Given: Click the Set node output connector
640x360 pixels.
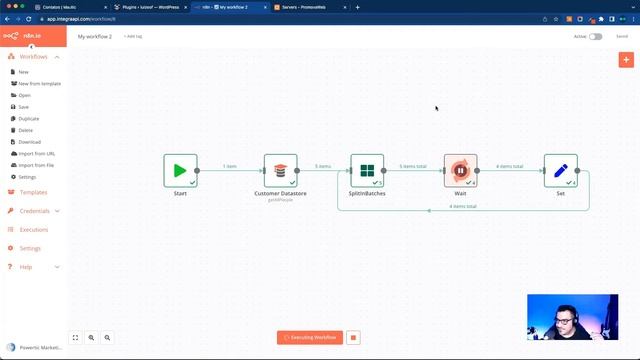Looking at the screenshot, I should pyautogui.click(x=577, y=171).
